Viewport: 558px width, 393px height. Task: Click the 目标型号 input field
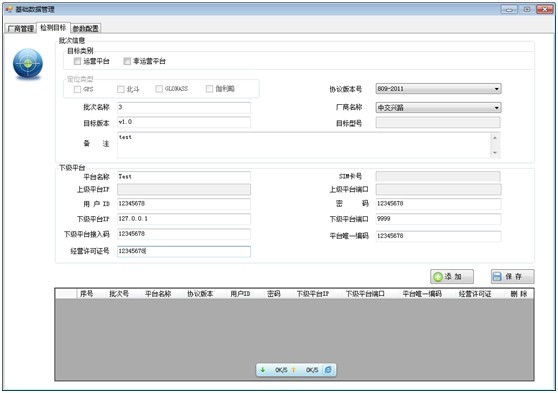click(x=438, y=123)
